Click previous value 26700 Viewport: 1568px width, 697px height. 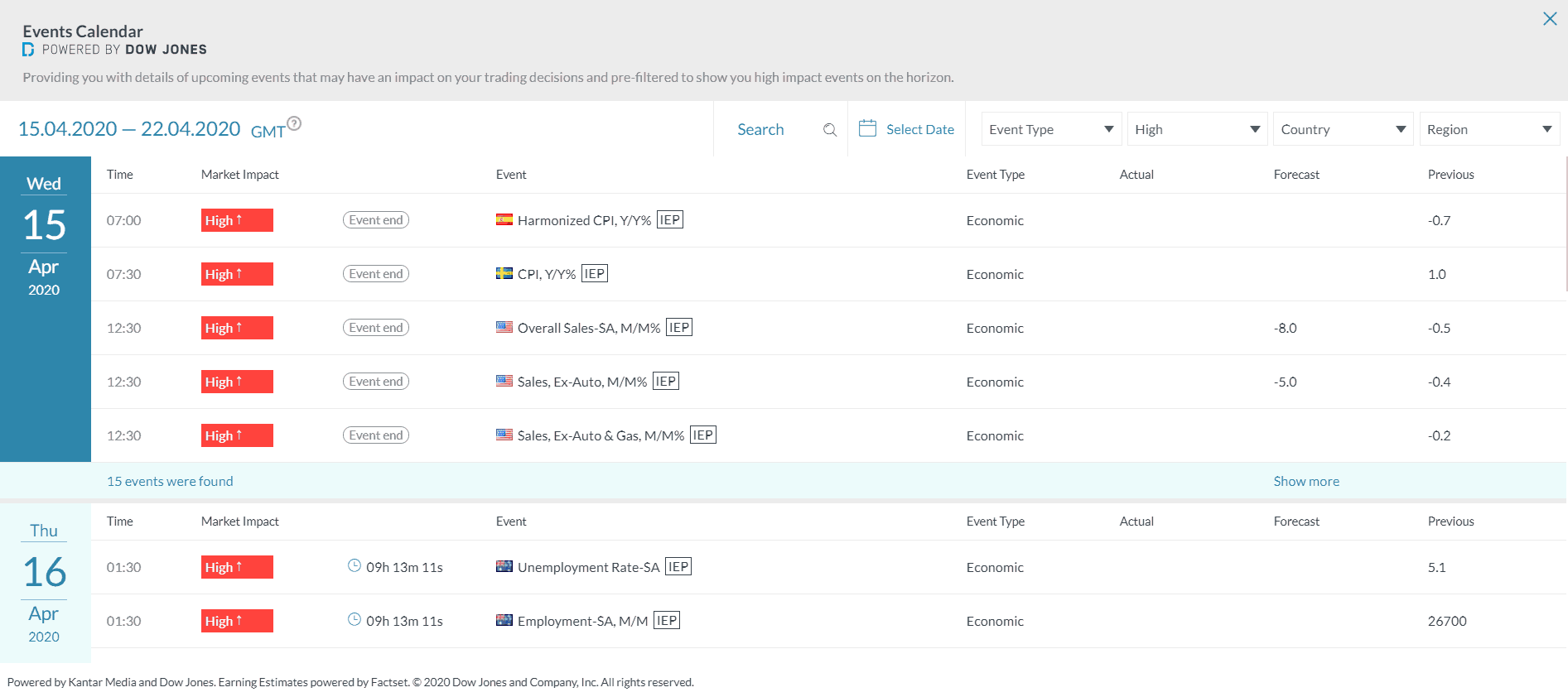pos(1447,621)
